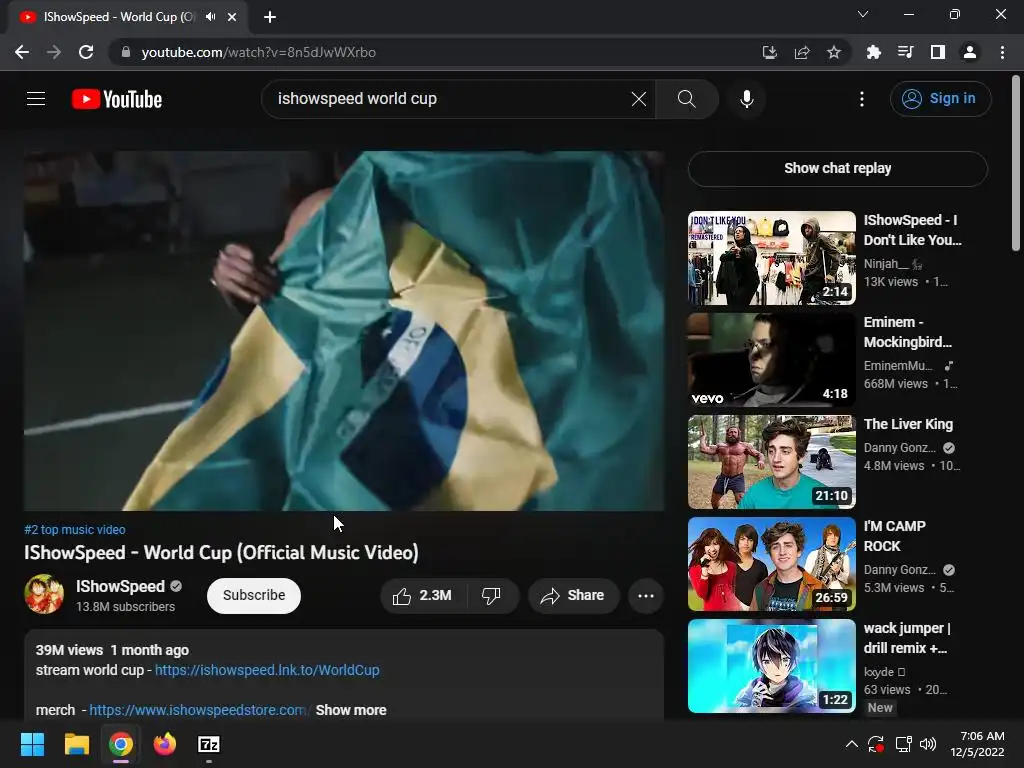This screenshot has height=768, width=1024.
Task: Subscribe to IShowSpeed channel
Action: coord(254,596)
